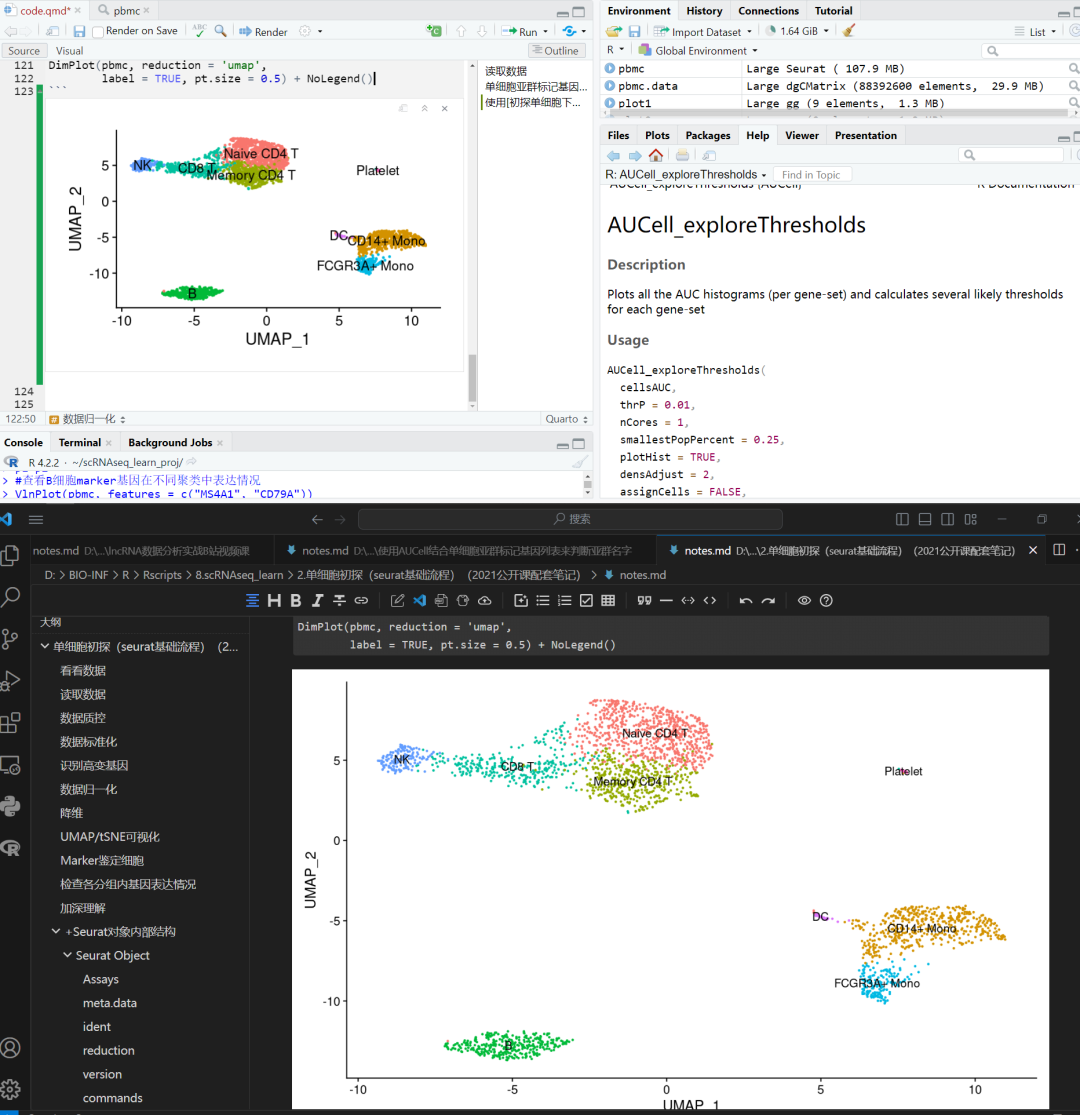
Task: Open the List view dropdown in Environment
Action: 1035,31
